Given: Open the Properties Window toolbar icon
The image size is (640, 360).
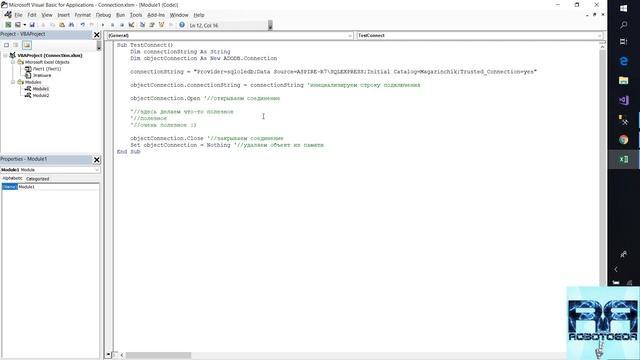Looking at the screenshot, I should [x=152, y=25].
